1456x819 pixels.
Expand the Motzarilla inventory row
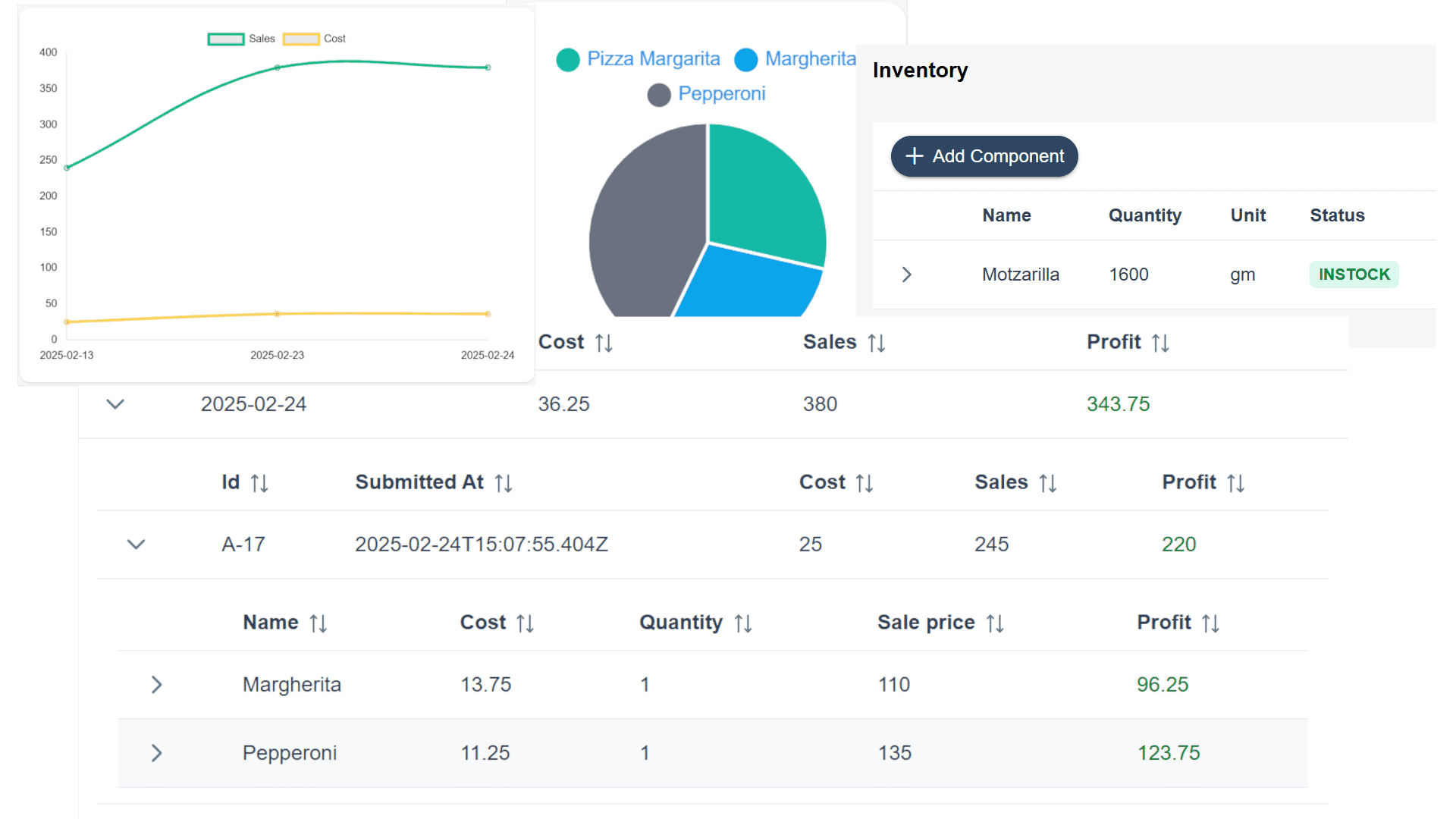tap(906, 275)
